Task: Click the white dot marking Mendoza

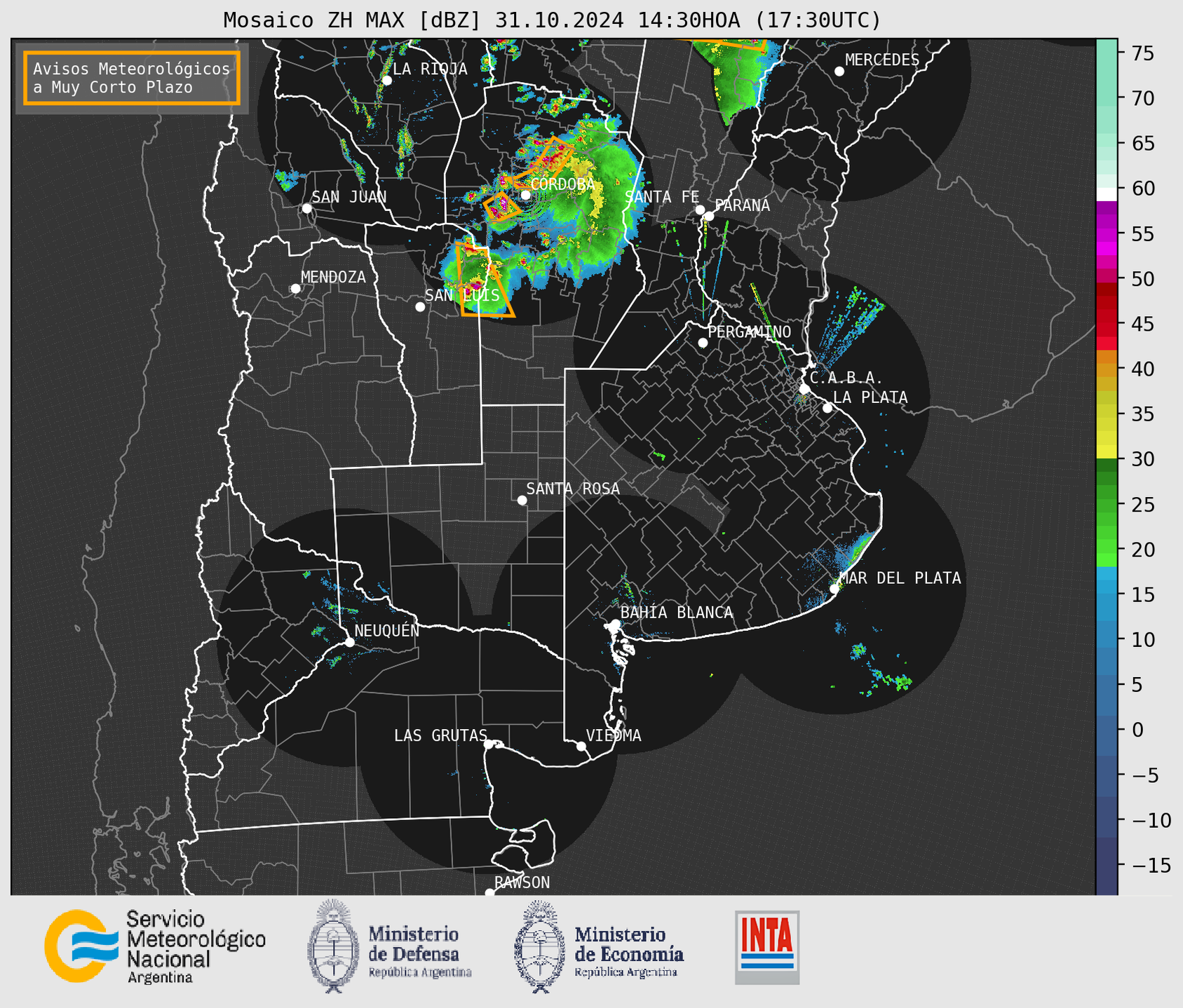Action: tap(296, 289)
